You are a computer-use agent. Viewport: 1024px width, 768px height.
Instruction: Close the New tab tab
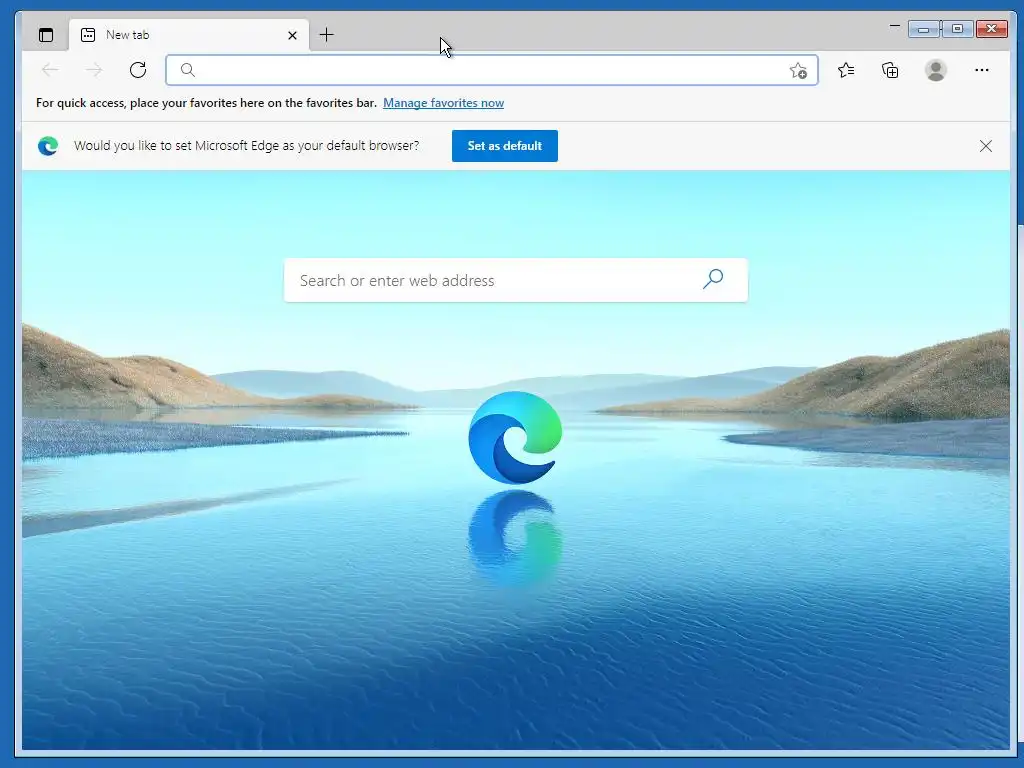(293, 35)
